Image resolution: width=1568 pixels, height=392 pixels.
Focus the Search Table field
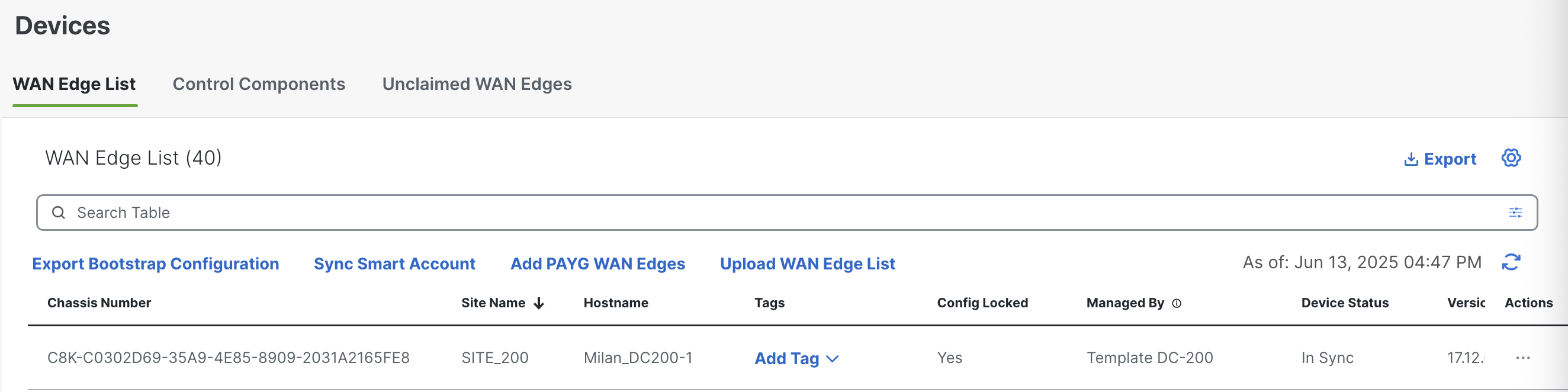pyautogui.click(x=786, y=213)
